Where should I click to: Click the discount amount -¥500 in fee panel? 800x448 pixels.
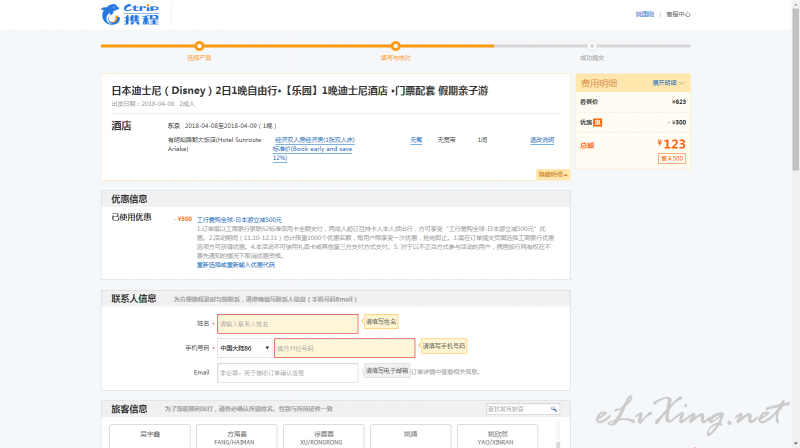click(x=677, y=122)
